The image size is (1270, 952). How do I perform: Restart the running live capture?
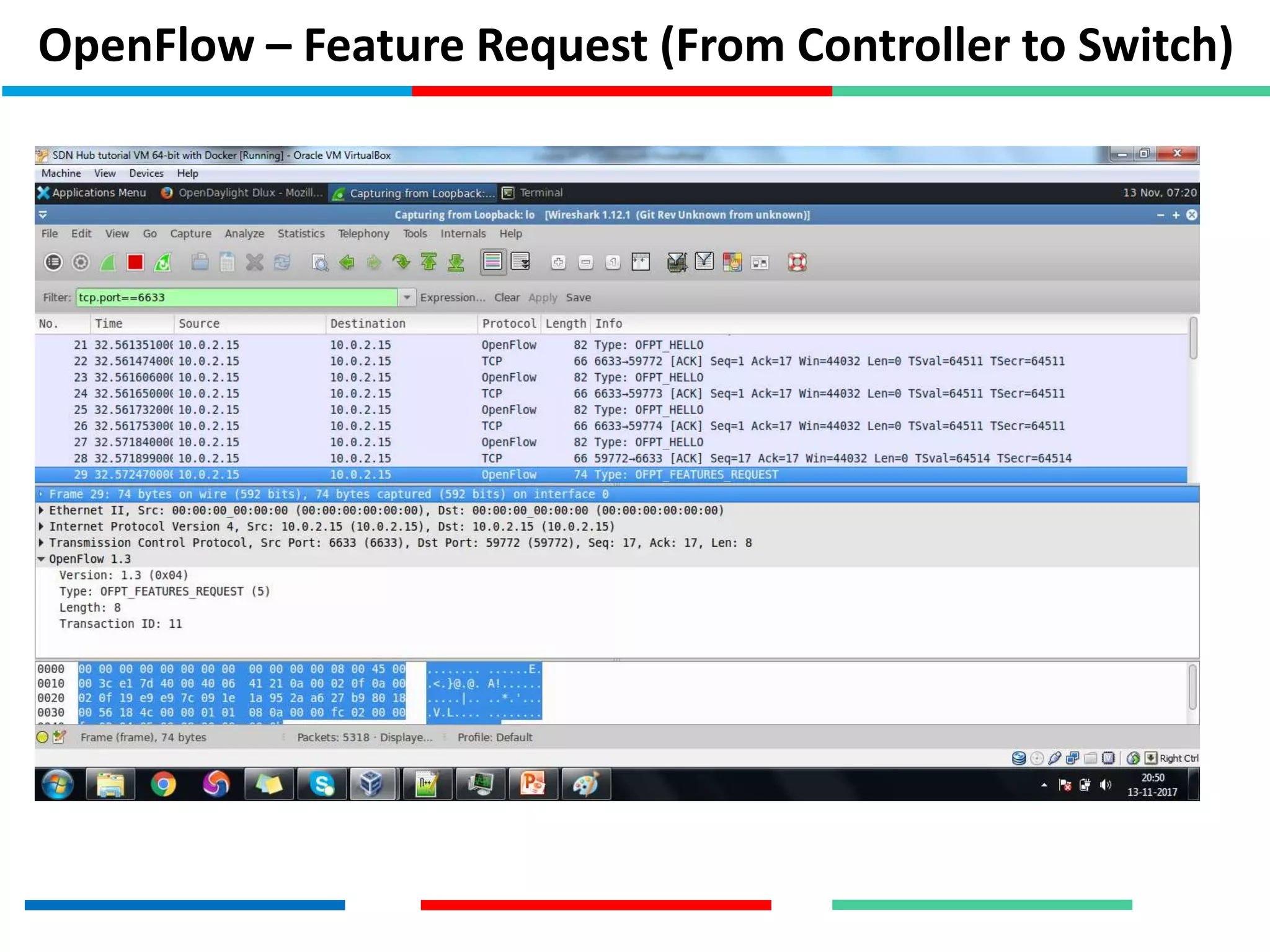(x=162, y=262)
